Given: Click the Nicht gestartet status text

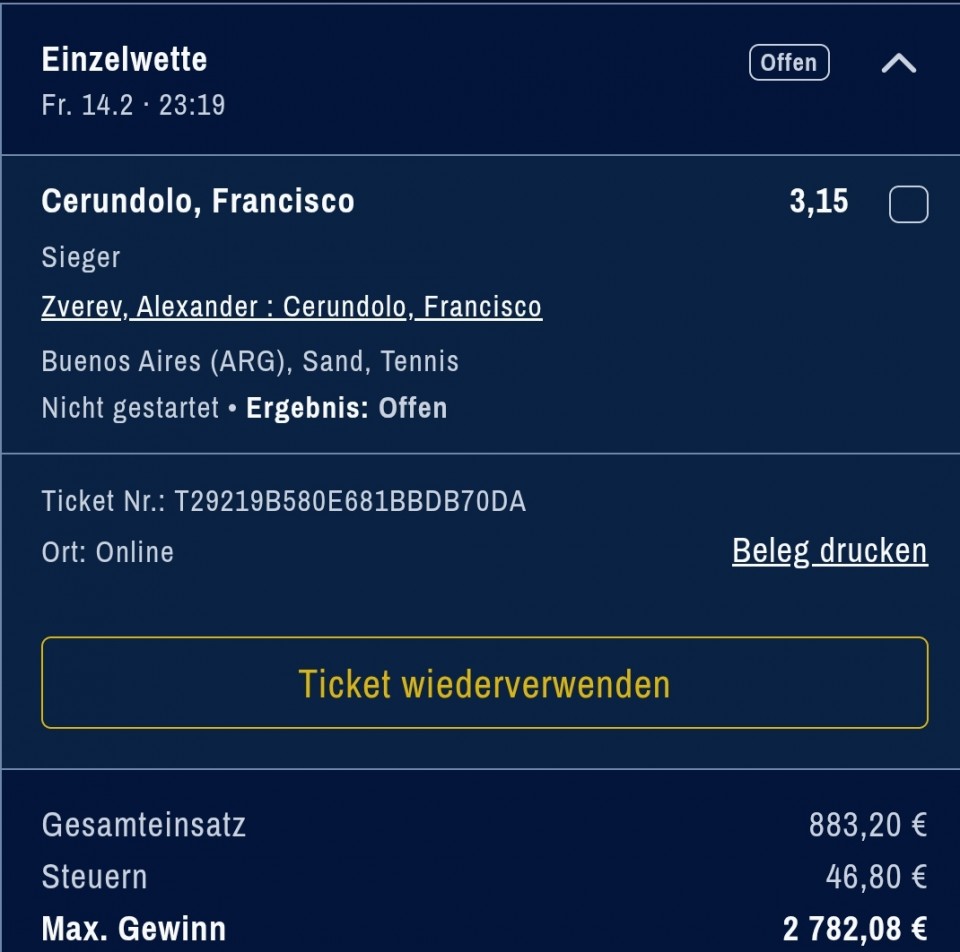Looking at the screenshot, I should pos(130,408).
